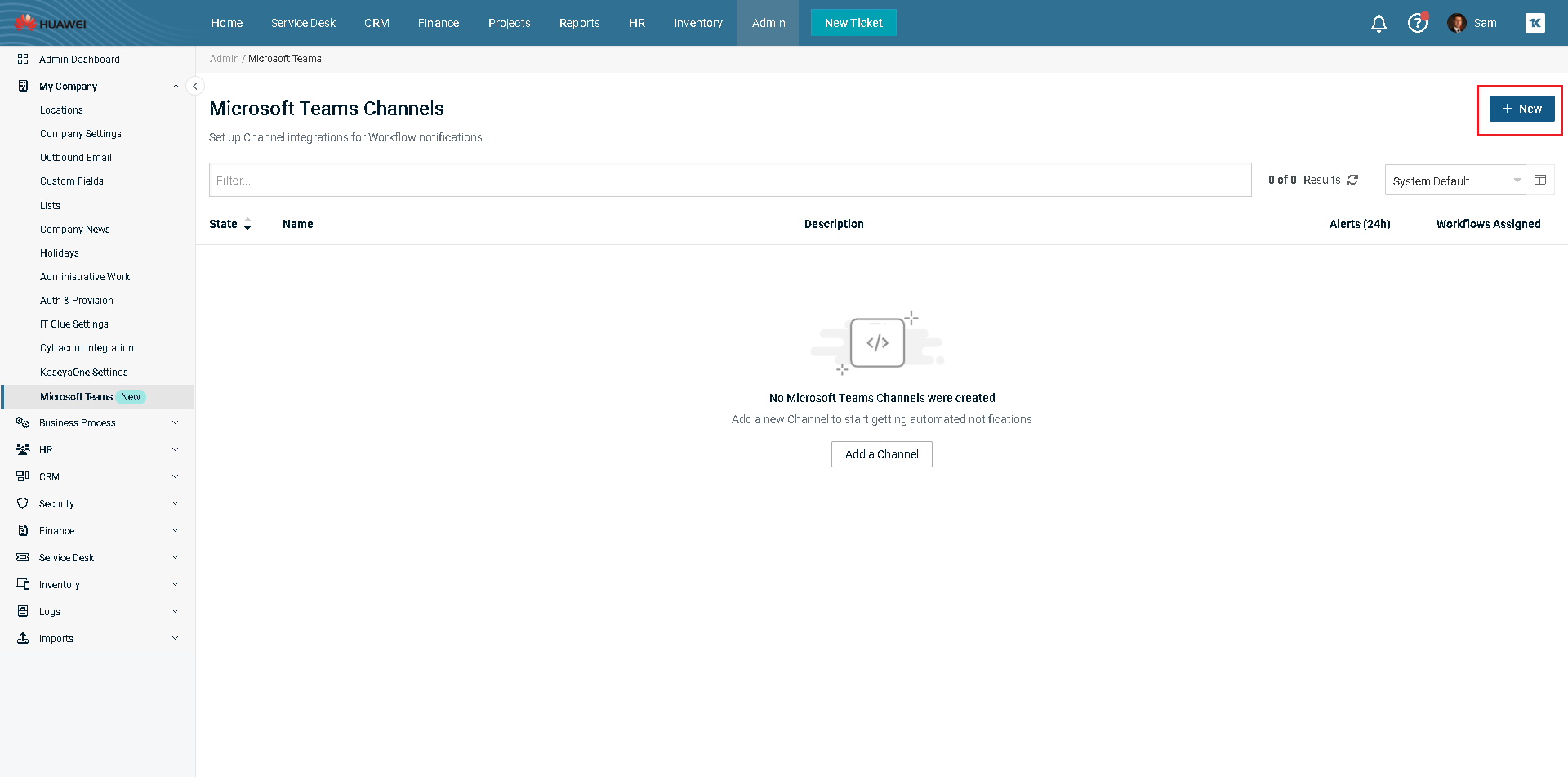Collapse the My Company section chevron

(x=176, y=86)
